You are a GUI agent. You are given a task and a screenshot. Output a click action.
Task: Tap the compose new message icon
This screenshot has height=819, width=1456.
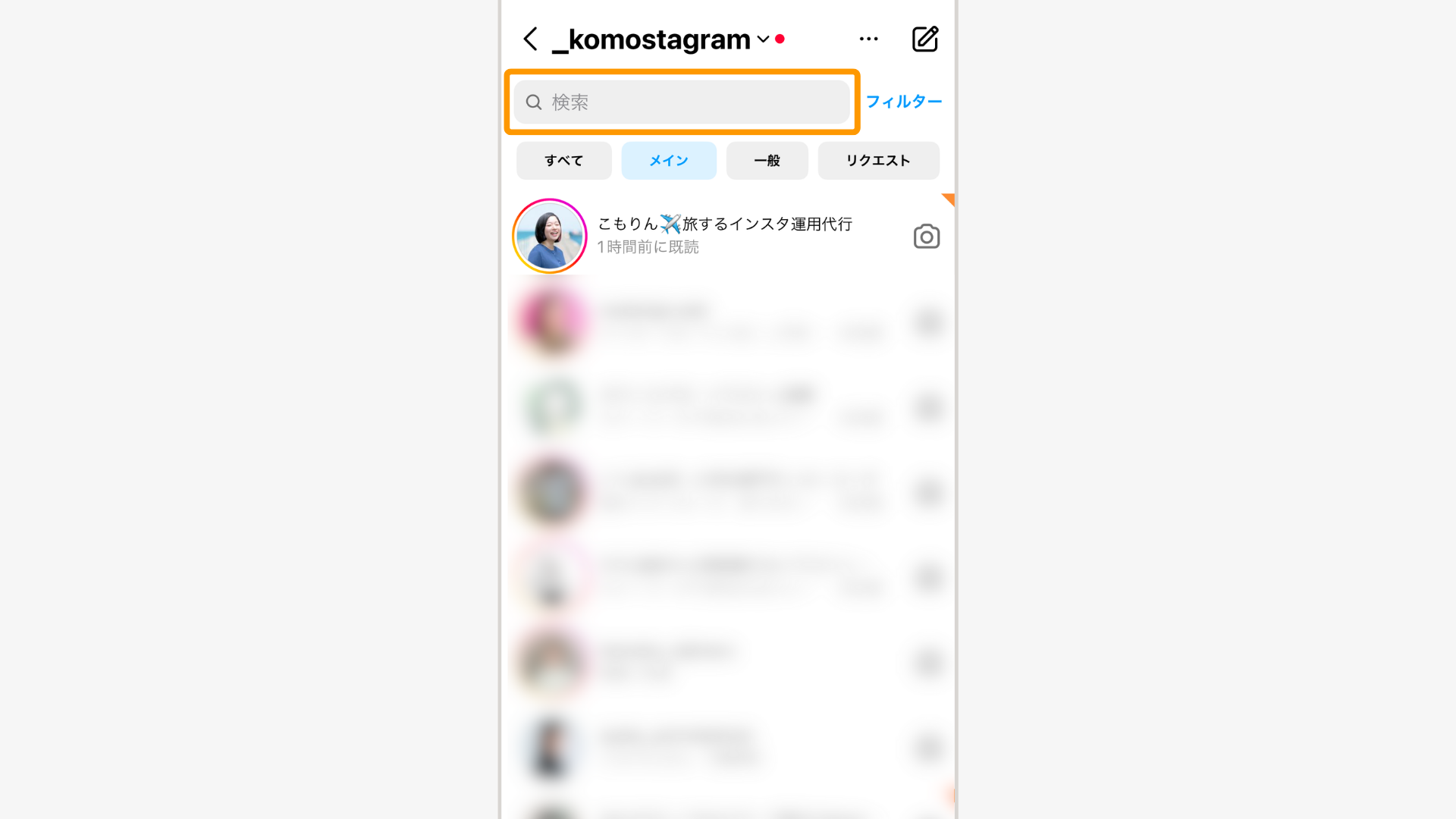pos(925,39)
